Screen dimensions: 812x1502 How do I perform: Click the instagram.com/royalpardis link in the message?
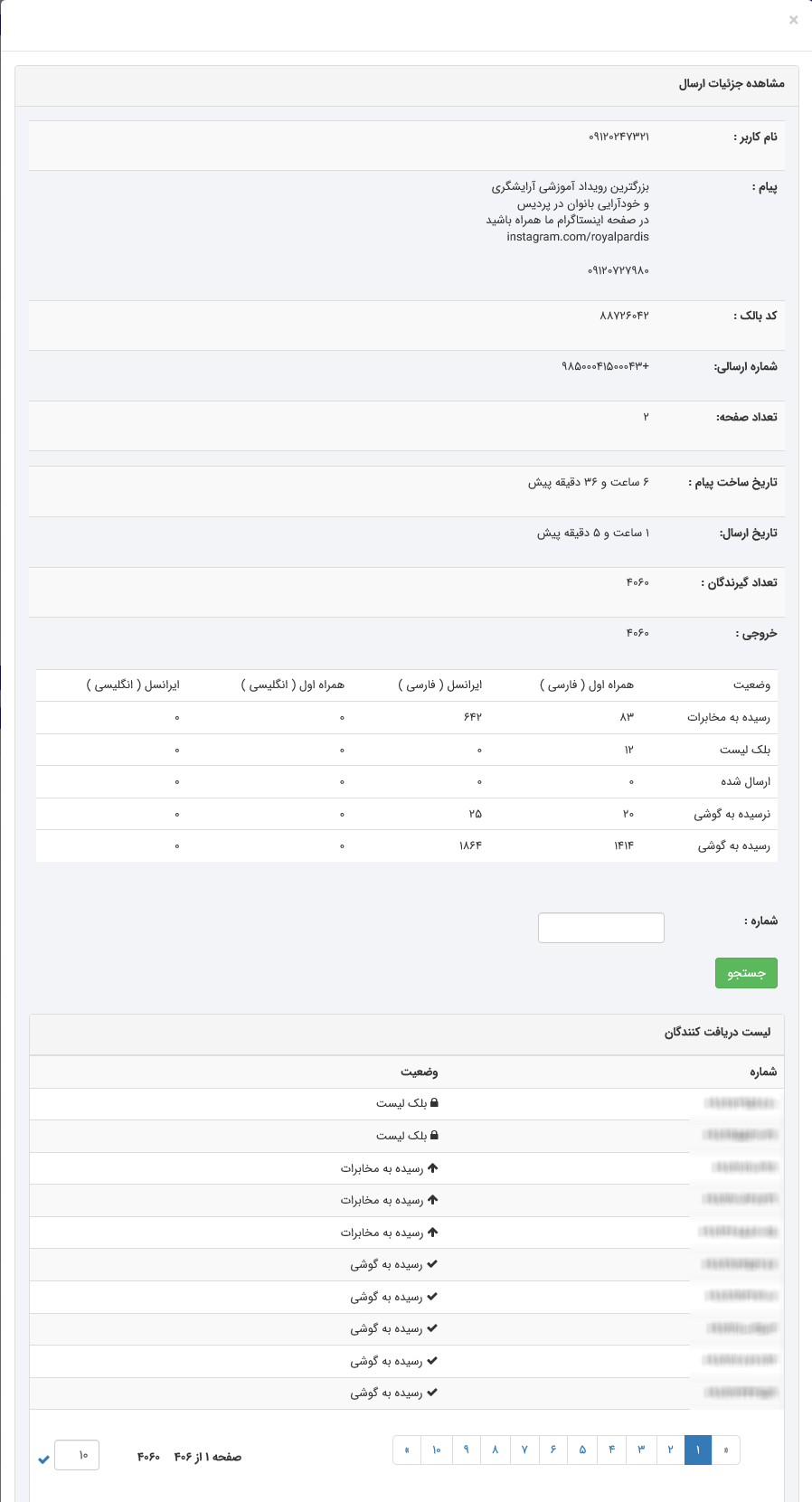tap(578, 237)
